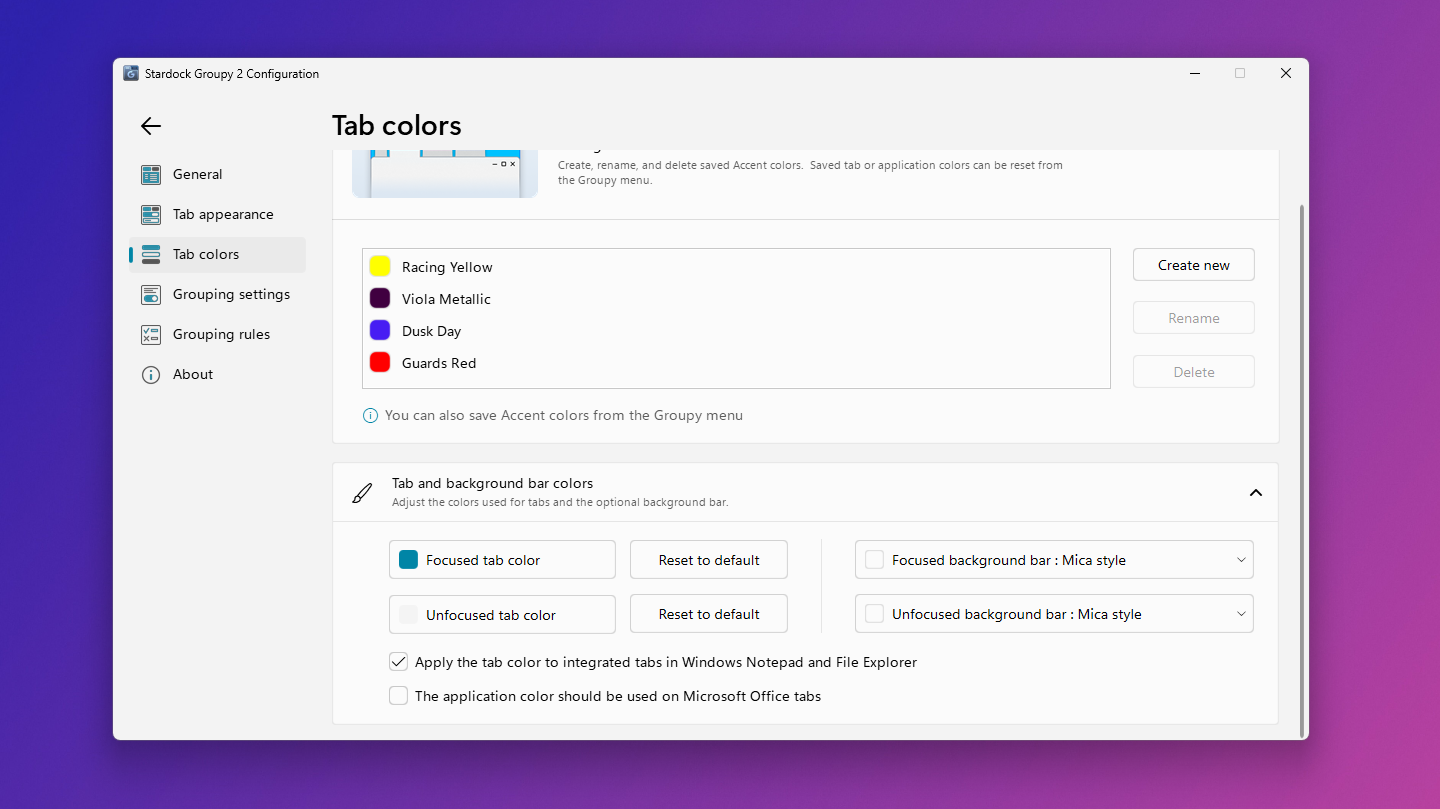The width and height of the screenshot is (1440, 809).
Task: Click the About info icon
Action: pyautogui.click(x=151, y=375)
